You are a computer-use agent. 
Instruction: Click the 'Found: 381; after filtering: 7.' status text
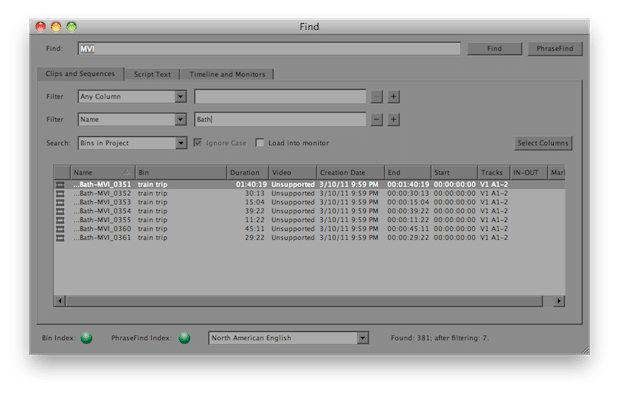coord(440,338)
